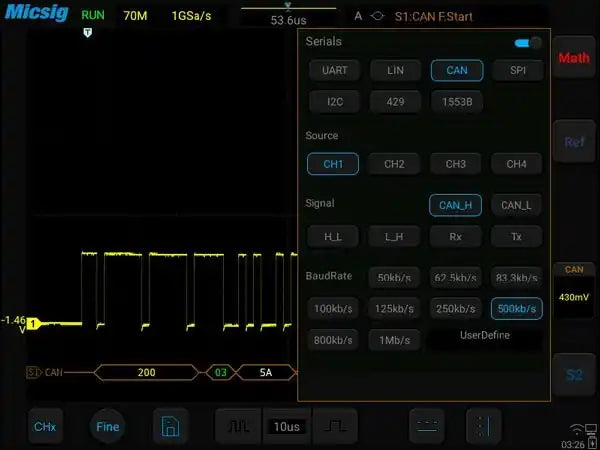Select CH2 as decode source
The image size is (600, 450).
coord(394,164)
